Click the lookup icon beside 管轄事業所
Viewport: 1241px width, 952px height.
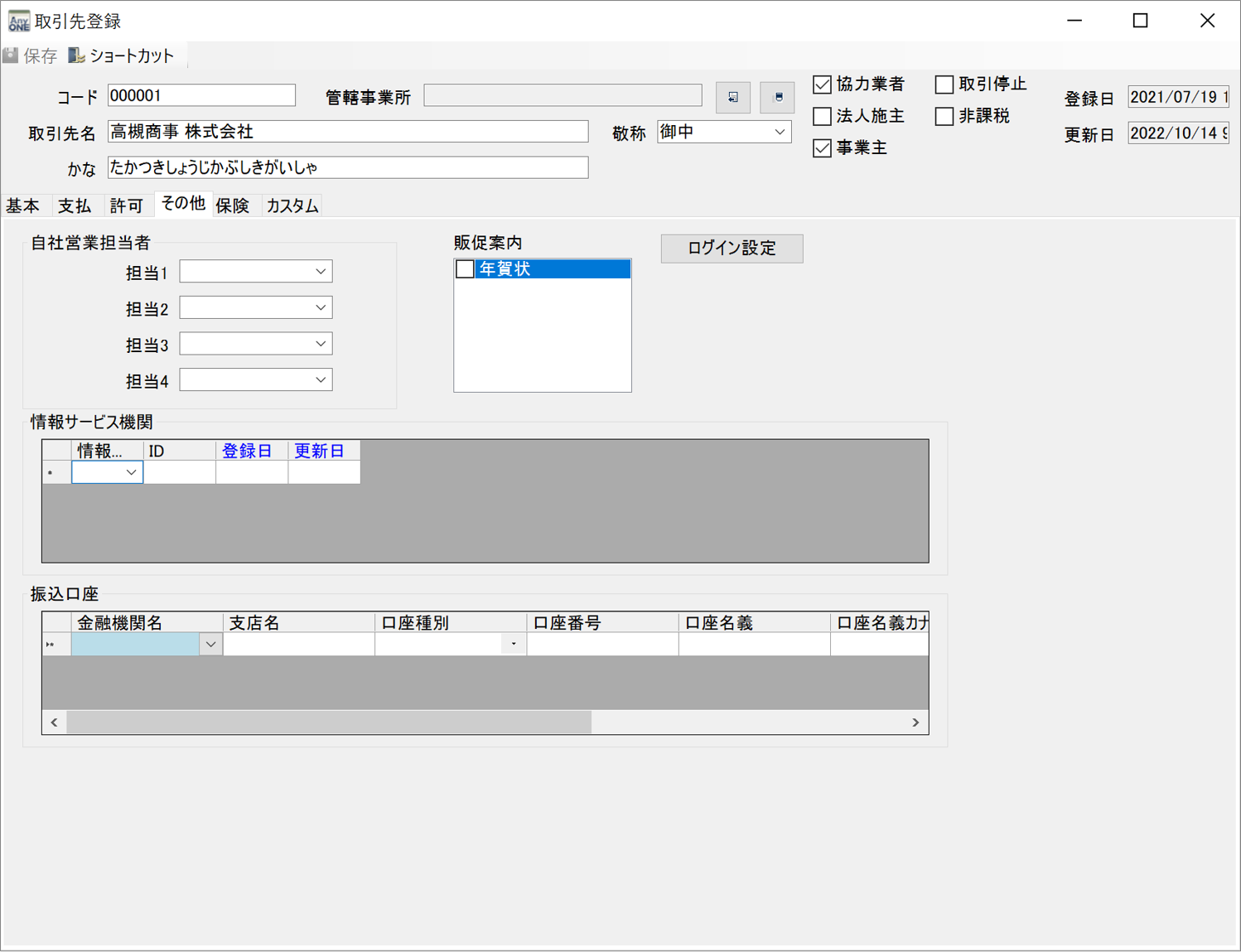[x=732, y=97]
